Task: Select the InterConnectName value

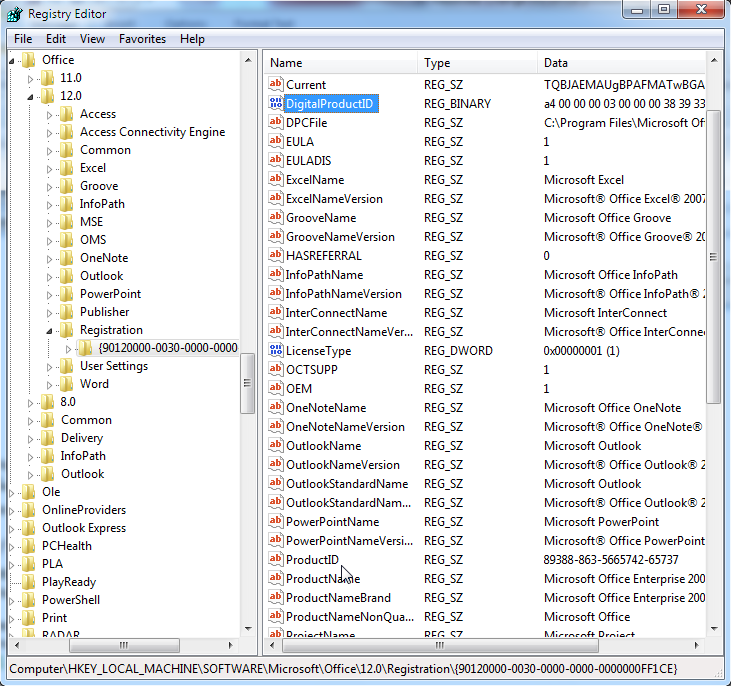Action: point(336,312)
